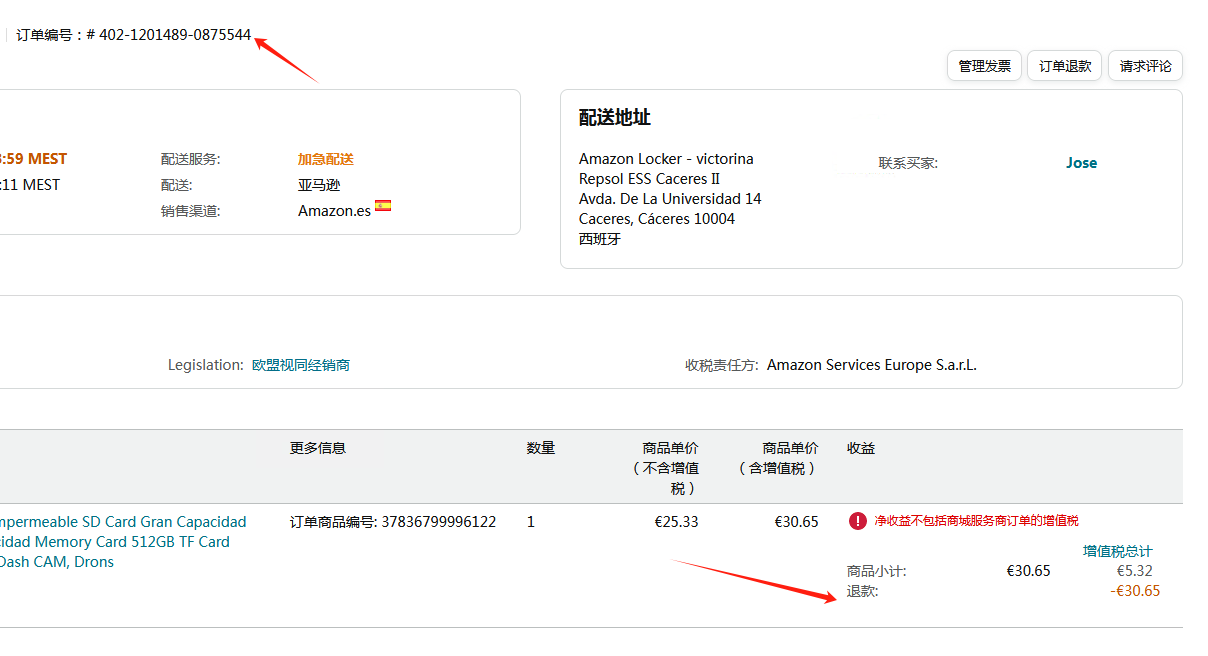Click the 配送地址 section heading
This screenshot has width=1208, height=656.
[x=615, y=118]
